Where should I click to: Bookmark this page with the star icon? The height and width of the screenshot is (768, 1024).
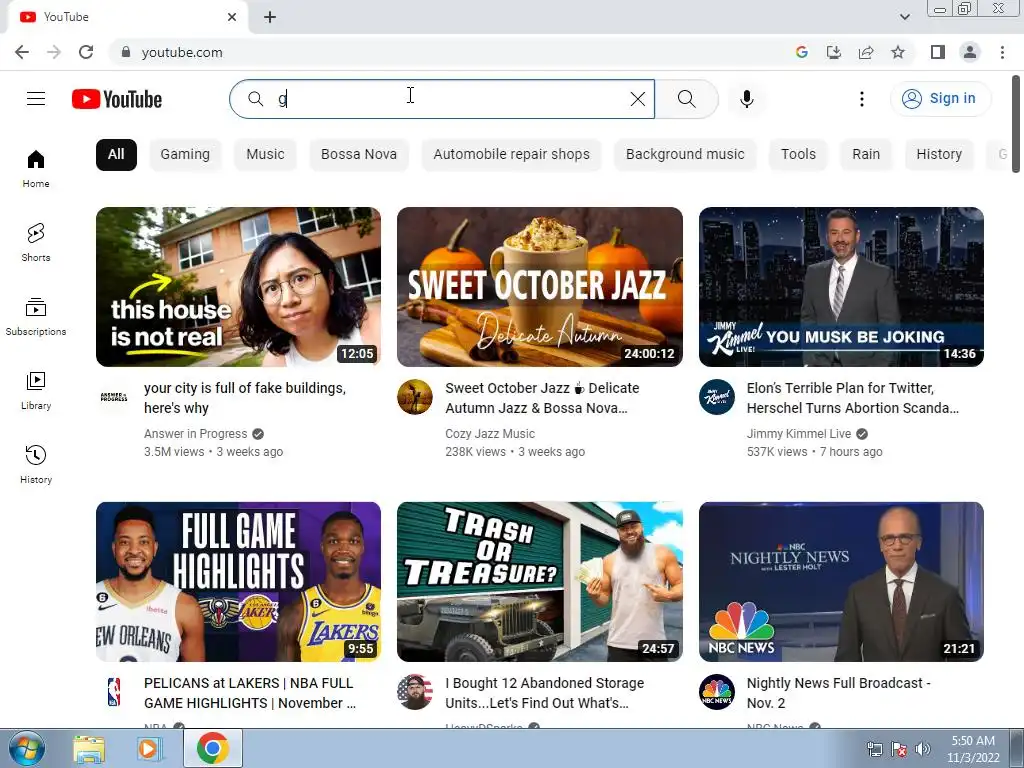(x=898, y=52)
